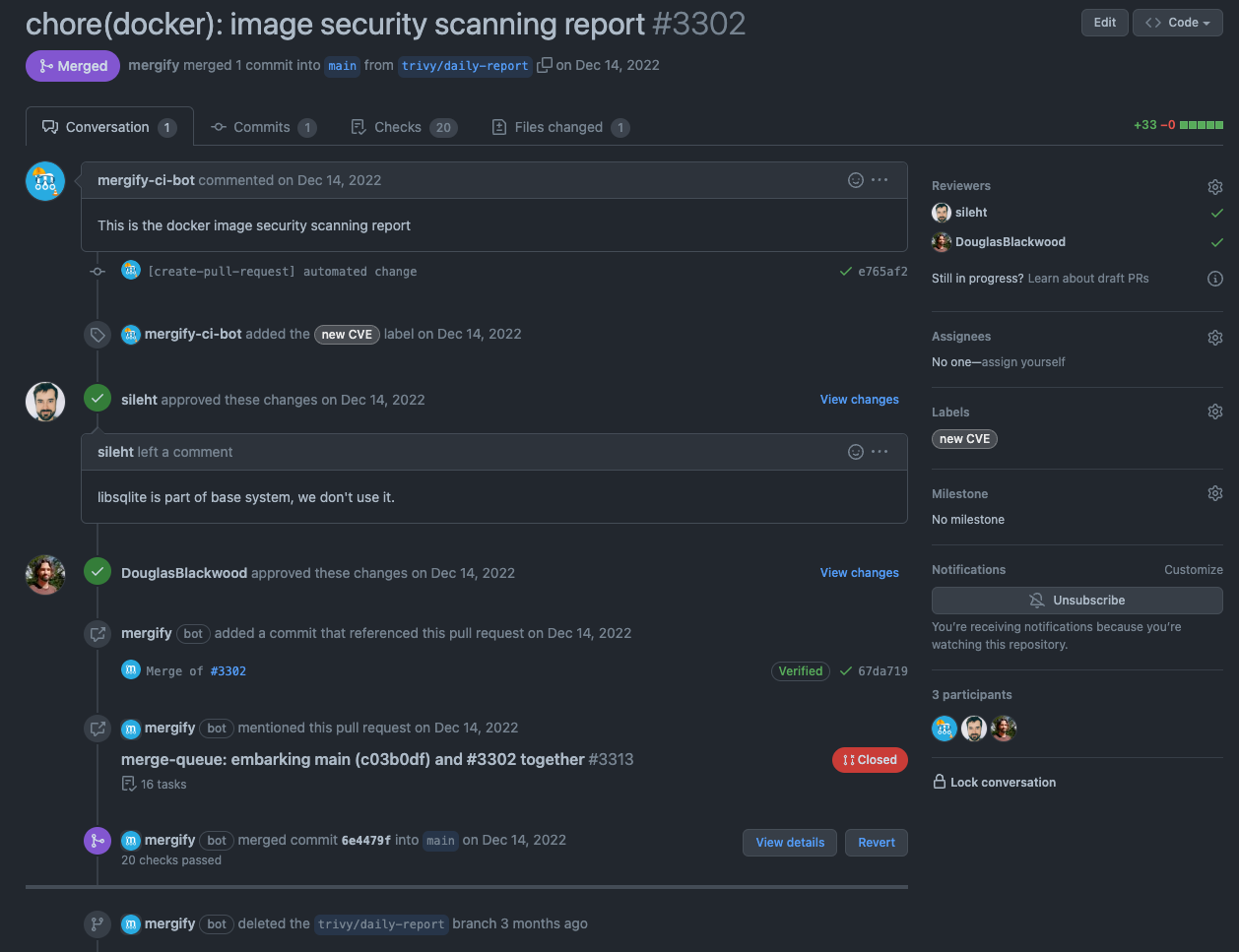Viewport: 1239px width, 952px height.
Task: Click View details on merged commit
Action: click(x=790, y=843)
